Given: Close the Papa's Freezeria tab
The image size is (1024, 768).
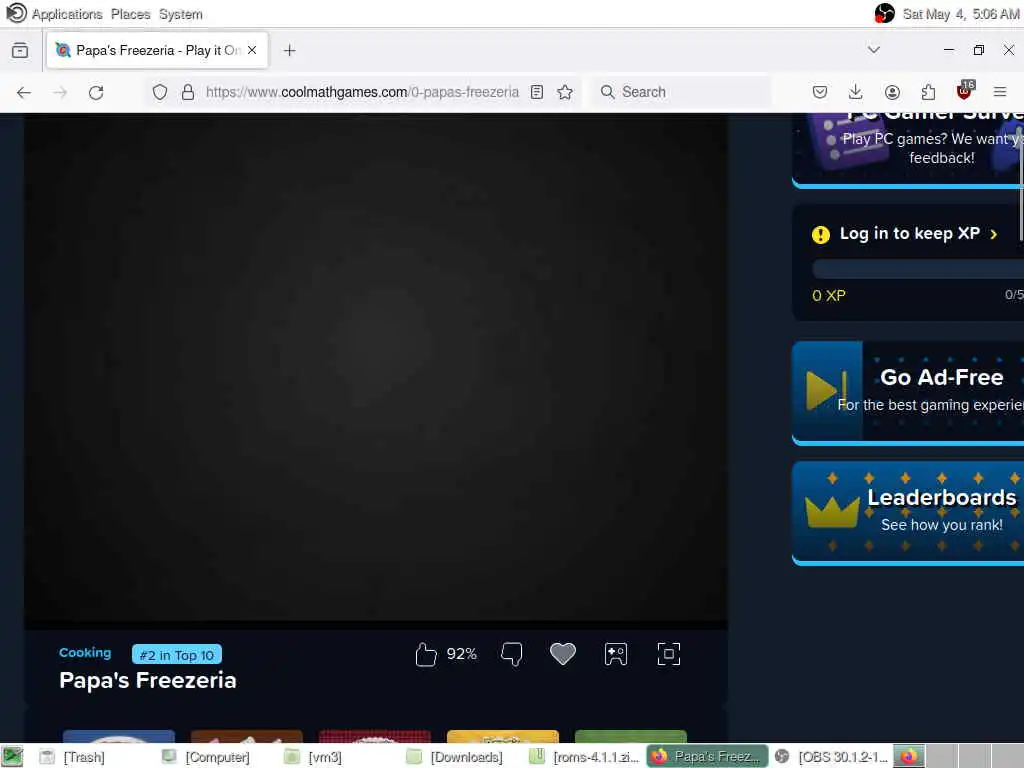Looking at the screenshot, I should [252, 50].
